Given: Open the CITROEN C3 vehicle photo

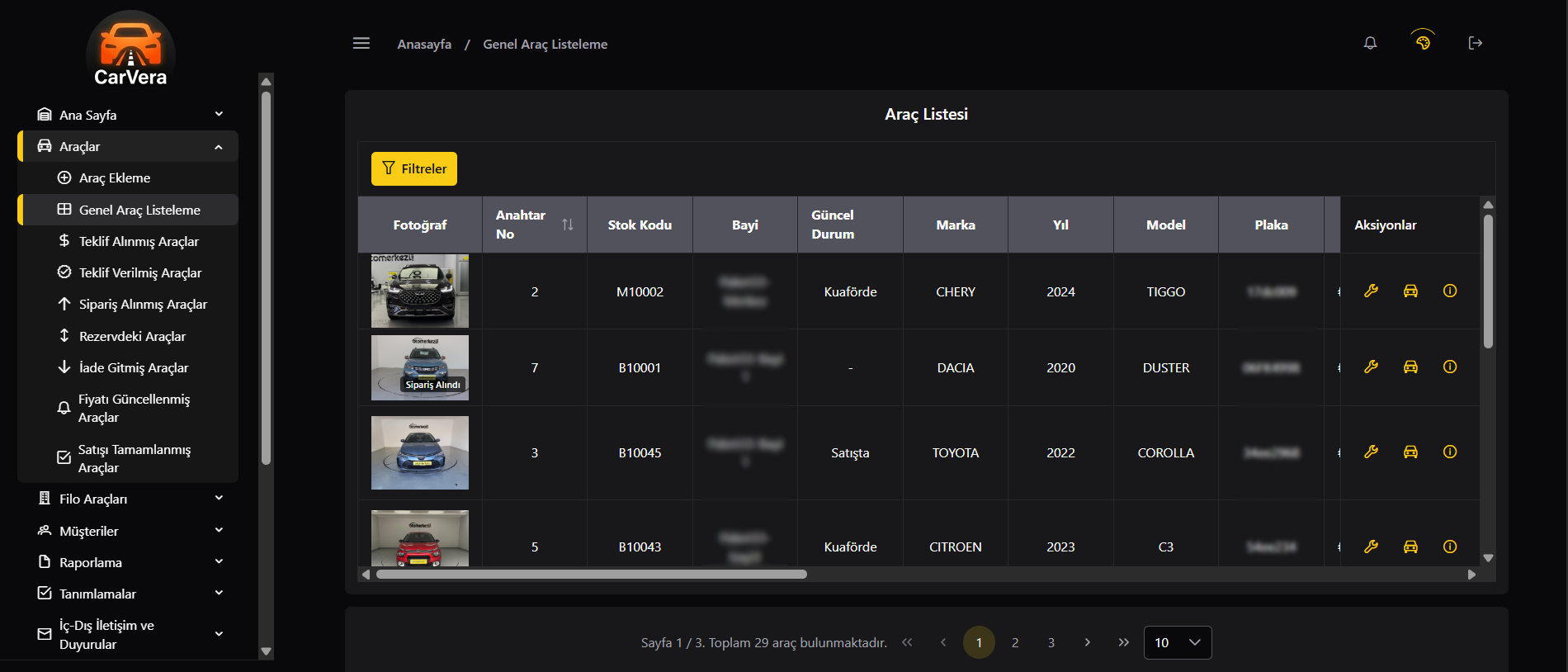Looking at the screenshot, I should click(x=420, y=538).
